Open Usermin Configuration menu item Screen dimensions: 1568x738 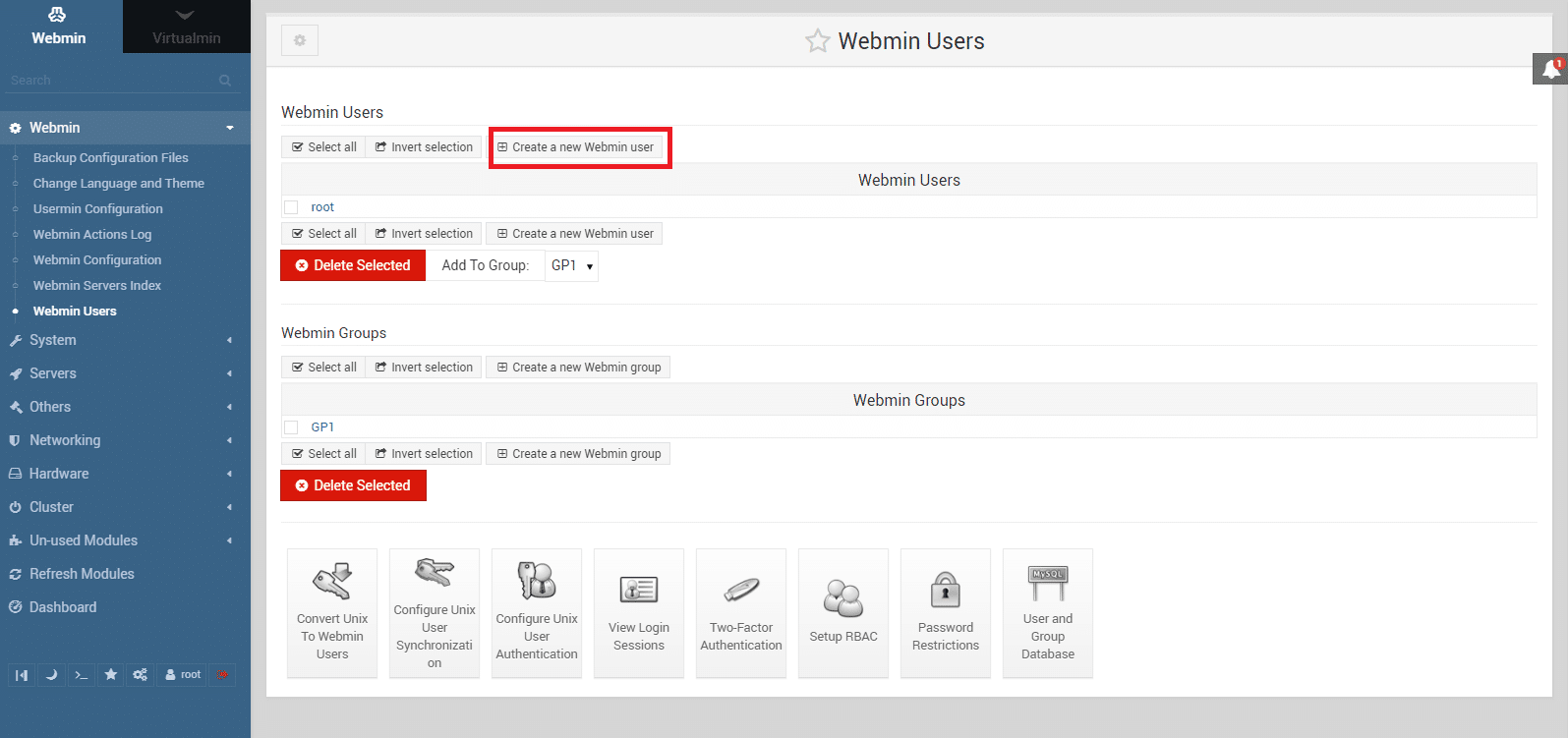pyautogui.click(x=98, y=208)
